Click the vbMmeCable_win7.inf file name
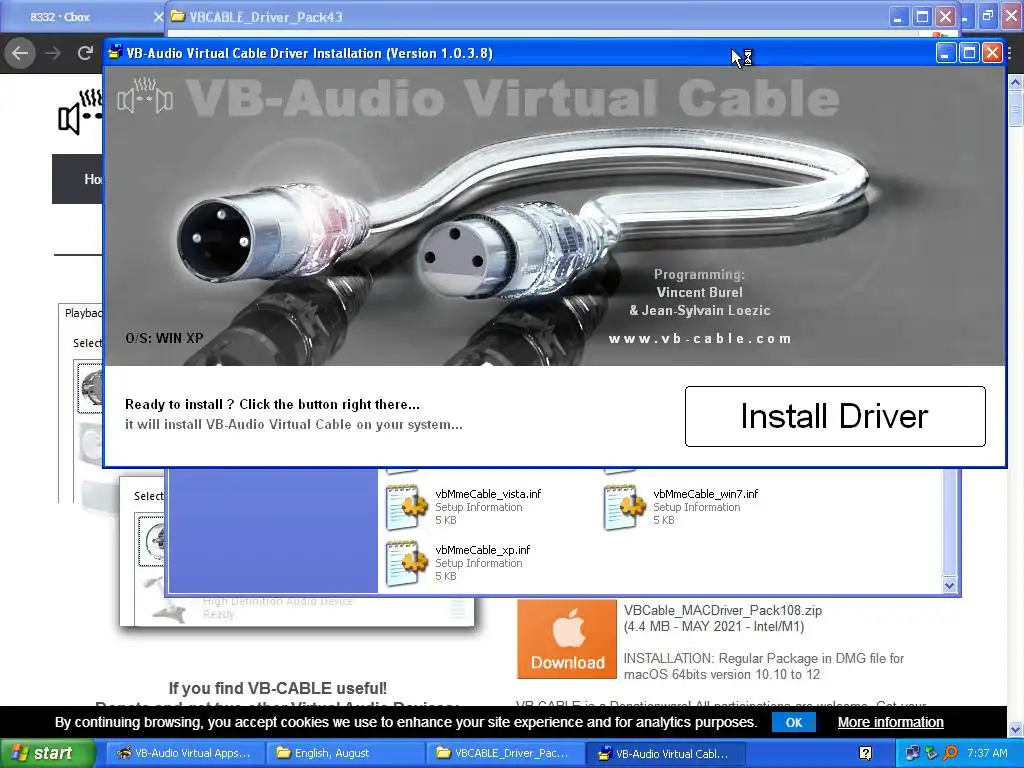 coord(705,494)
